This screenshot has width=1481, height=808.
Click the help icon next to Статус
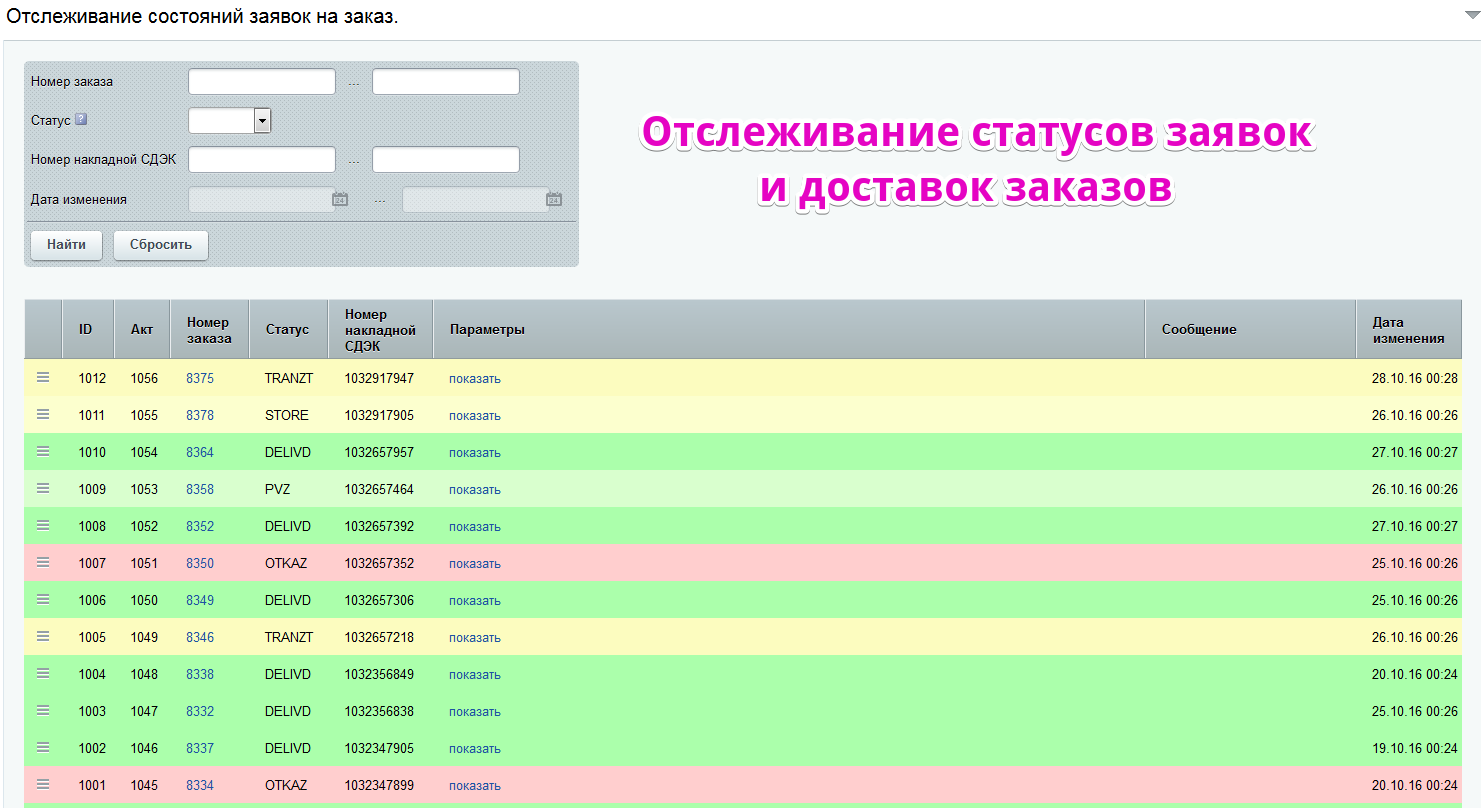(x=81, y=119)
